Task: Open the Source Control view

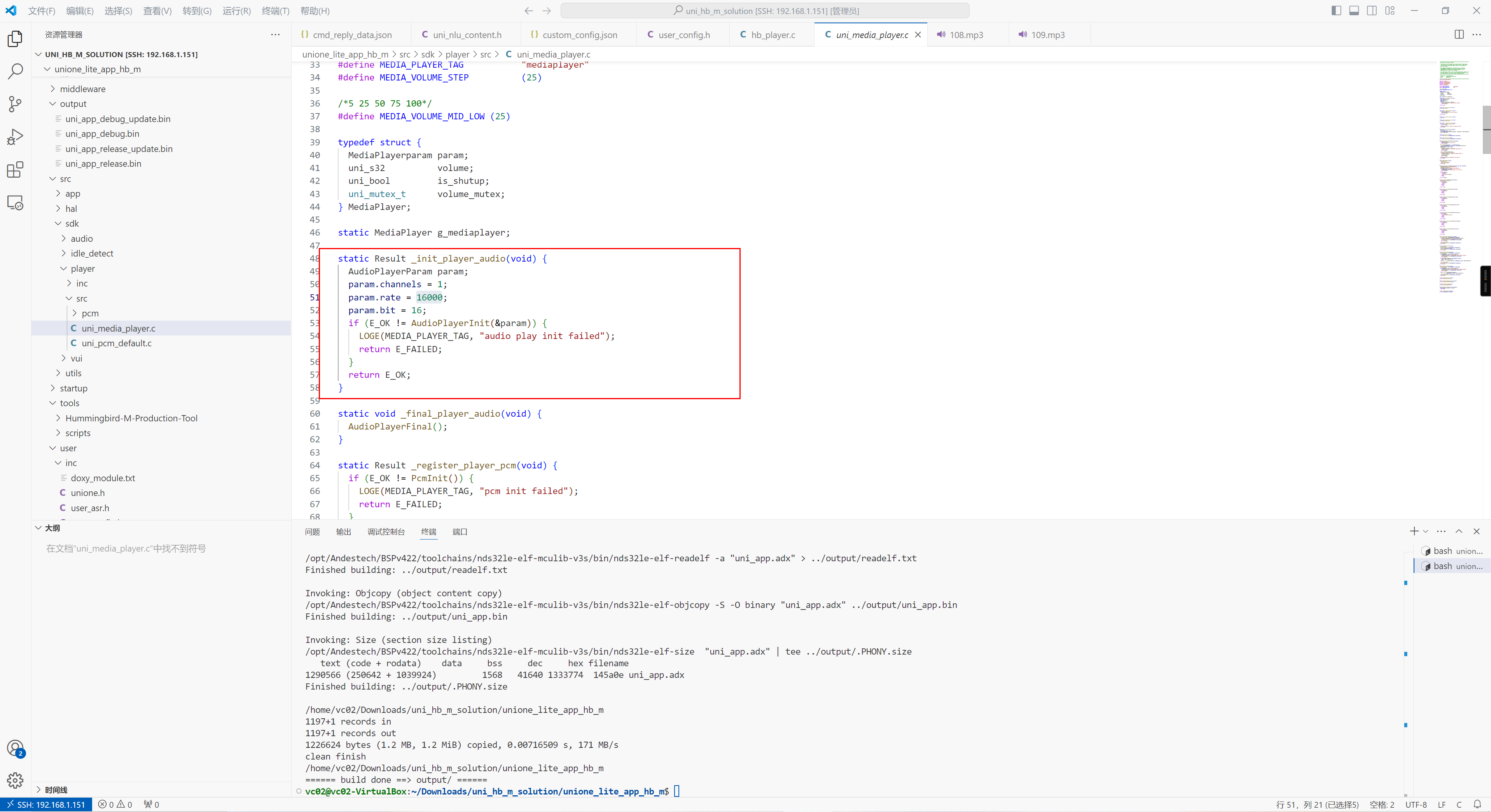Action: [15, 104]
